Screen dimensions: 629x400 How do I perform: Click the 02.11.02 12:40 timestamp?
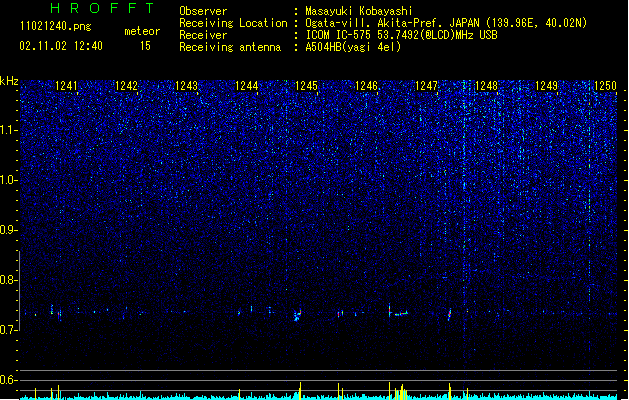click(61, 46)
